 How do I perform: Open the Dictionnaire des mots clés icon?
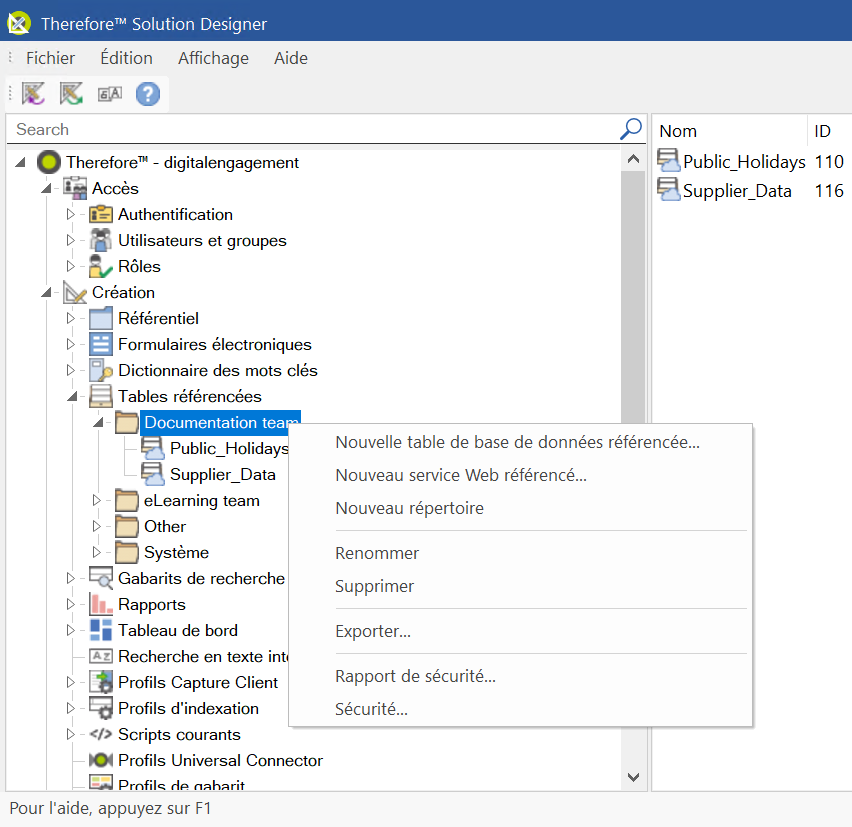click(101, 369)
